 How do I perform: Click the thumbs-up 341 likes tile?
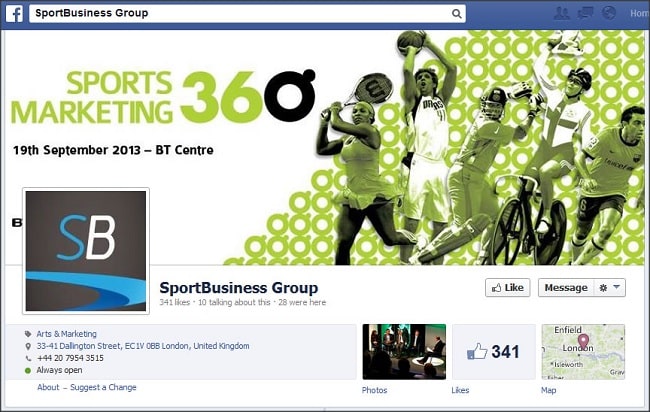(494, 351)
